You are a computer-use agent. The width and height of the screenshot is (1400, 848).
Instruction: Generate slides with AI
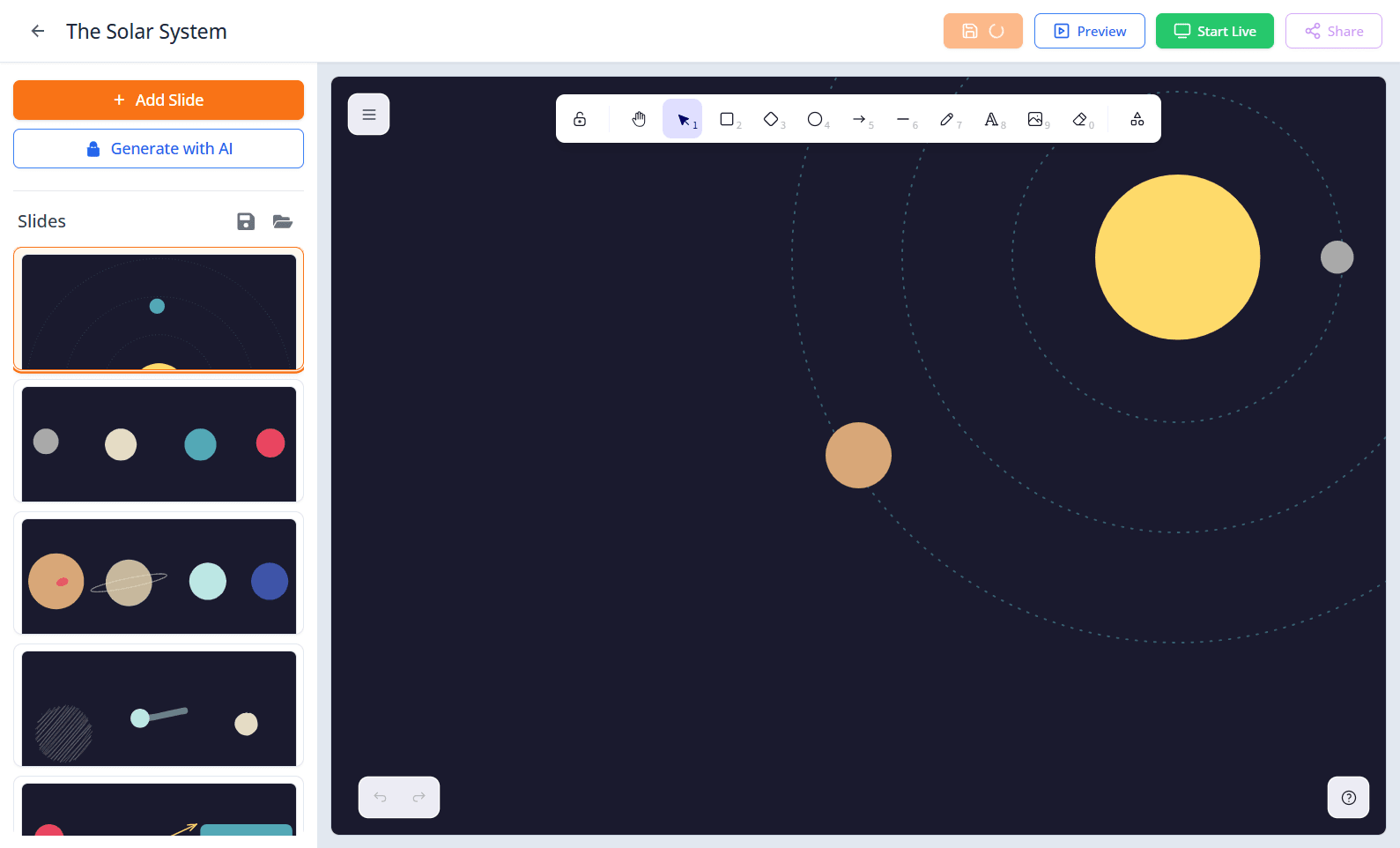159,148
